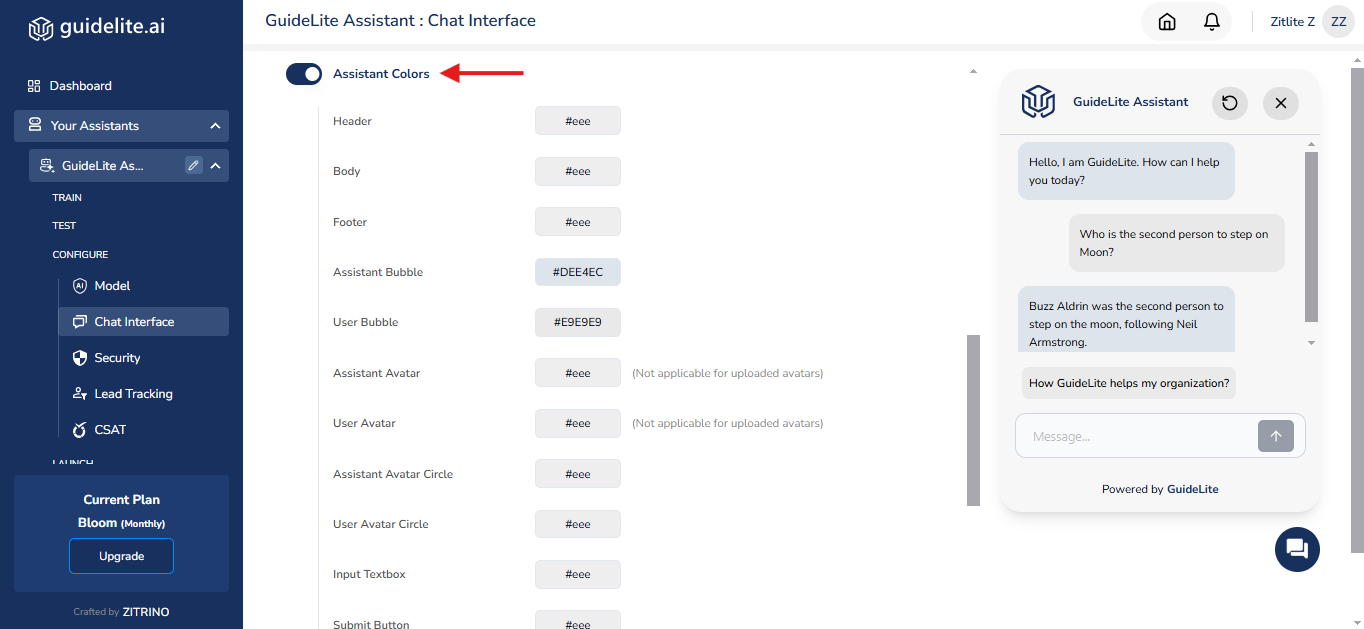Open the Submit Button color field

click(x=578, y=620)
